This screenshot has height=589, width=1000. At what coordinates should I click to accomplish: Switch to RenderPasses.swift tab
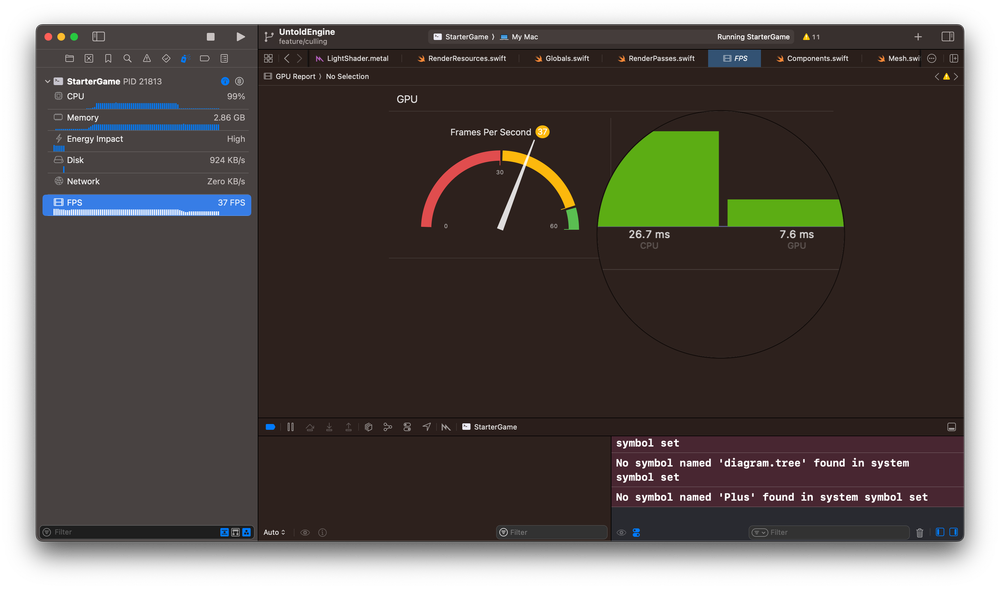click(656, 59)
